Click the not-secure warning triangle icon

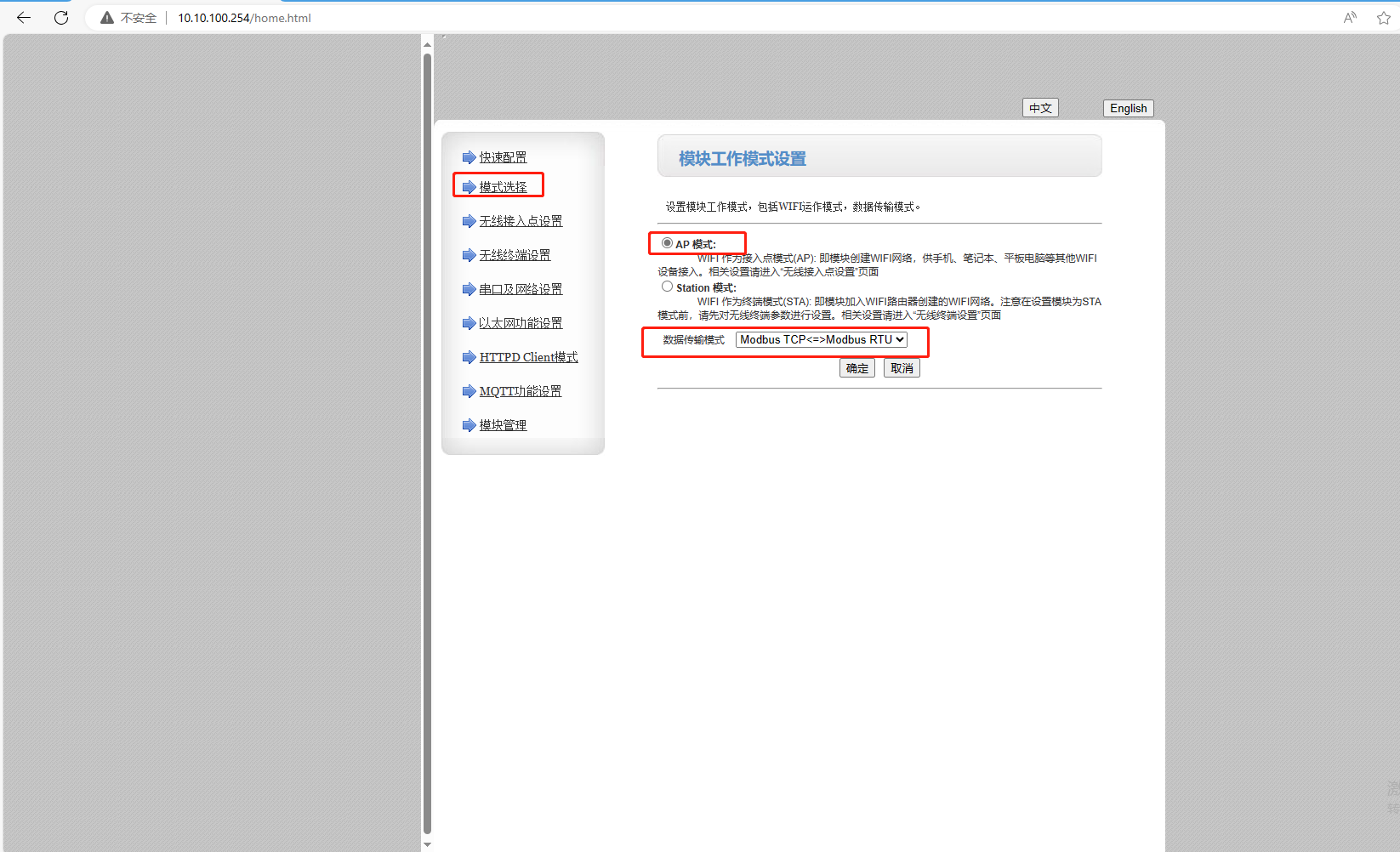(x=107, y=18)
